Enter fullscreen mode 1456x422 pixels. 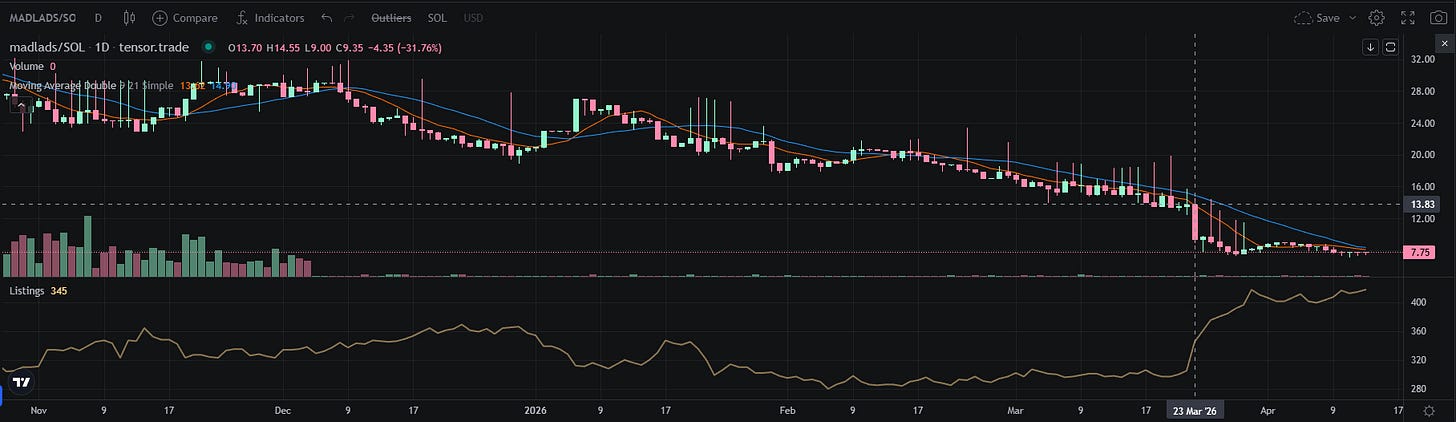click(1408, 18)
